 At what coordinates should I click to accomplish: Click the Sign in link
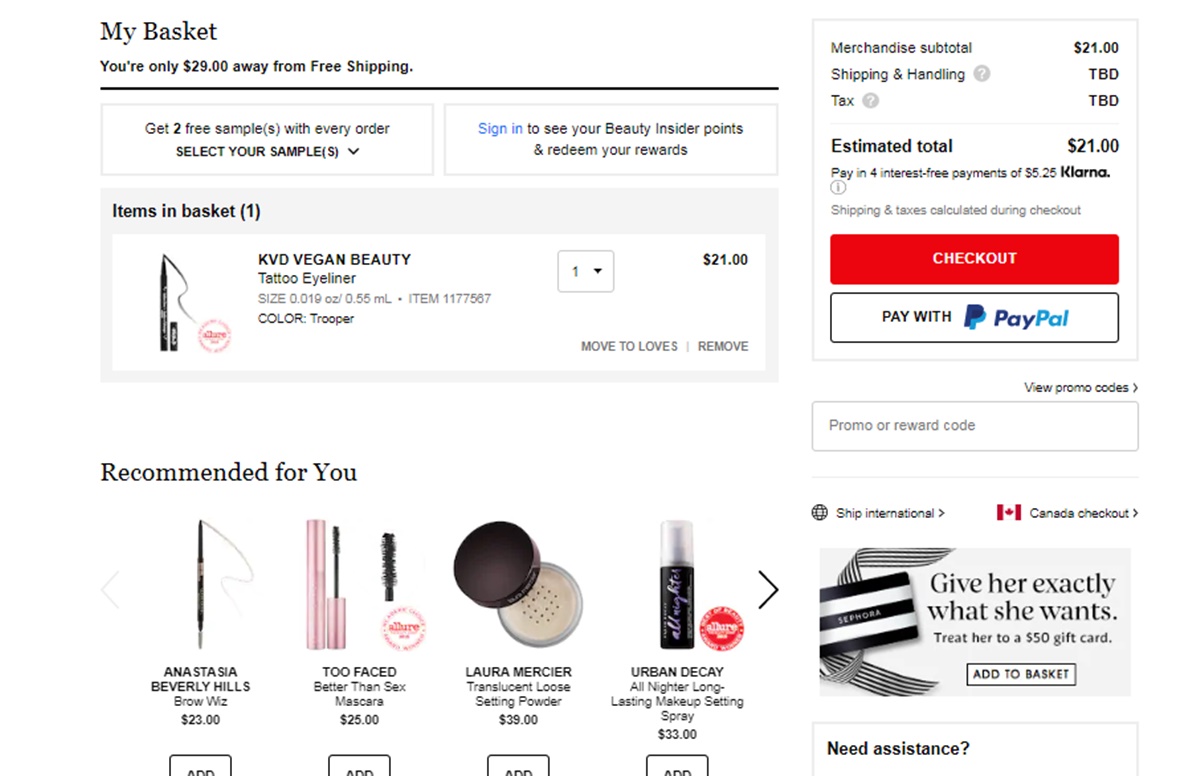point(500,128)
